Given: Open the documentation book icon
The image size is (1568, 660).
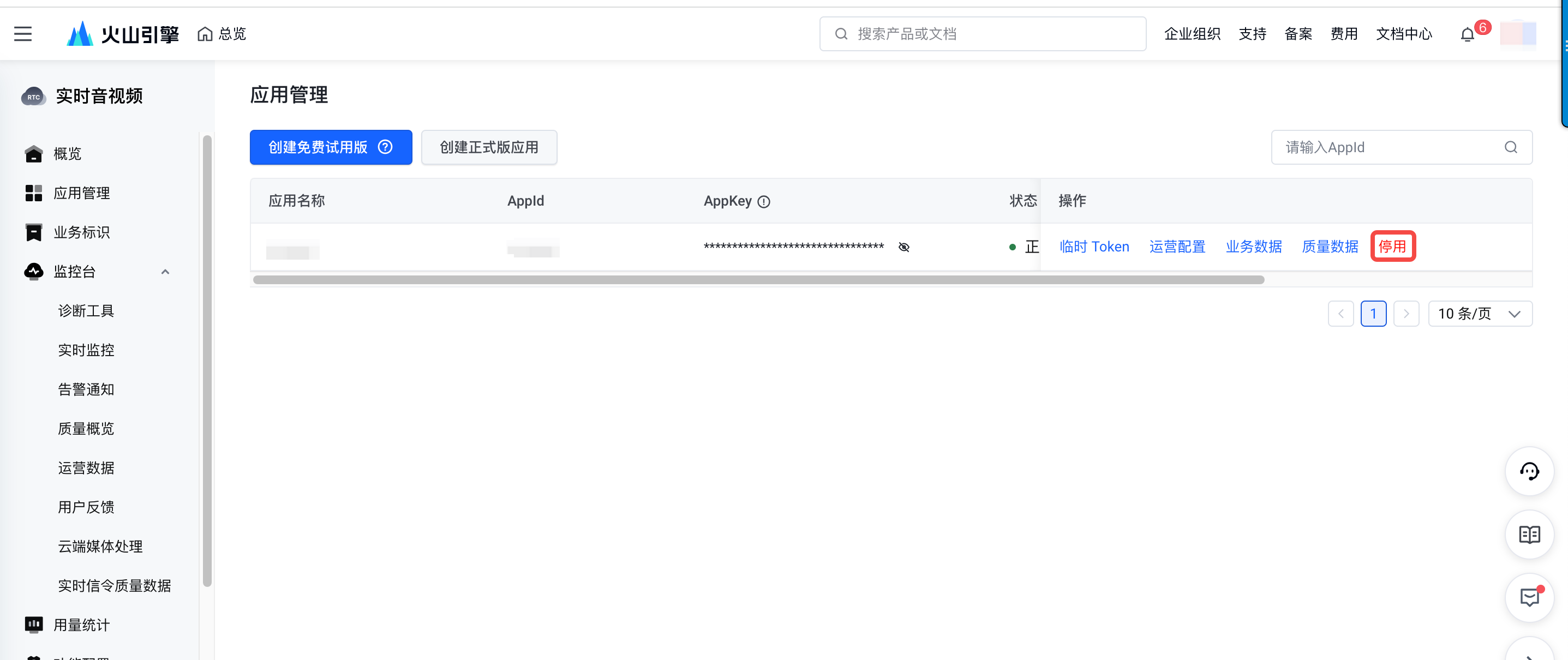Looking at the screenshot, I should coord(1529,535).
